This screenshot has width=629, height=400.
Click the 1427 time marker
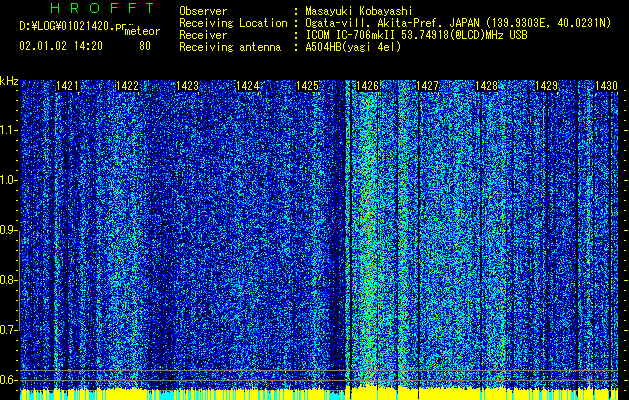(428, 86)
